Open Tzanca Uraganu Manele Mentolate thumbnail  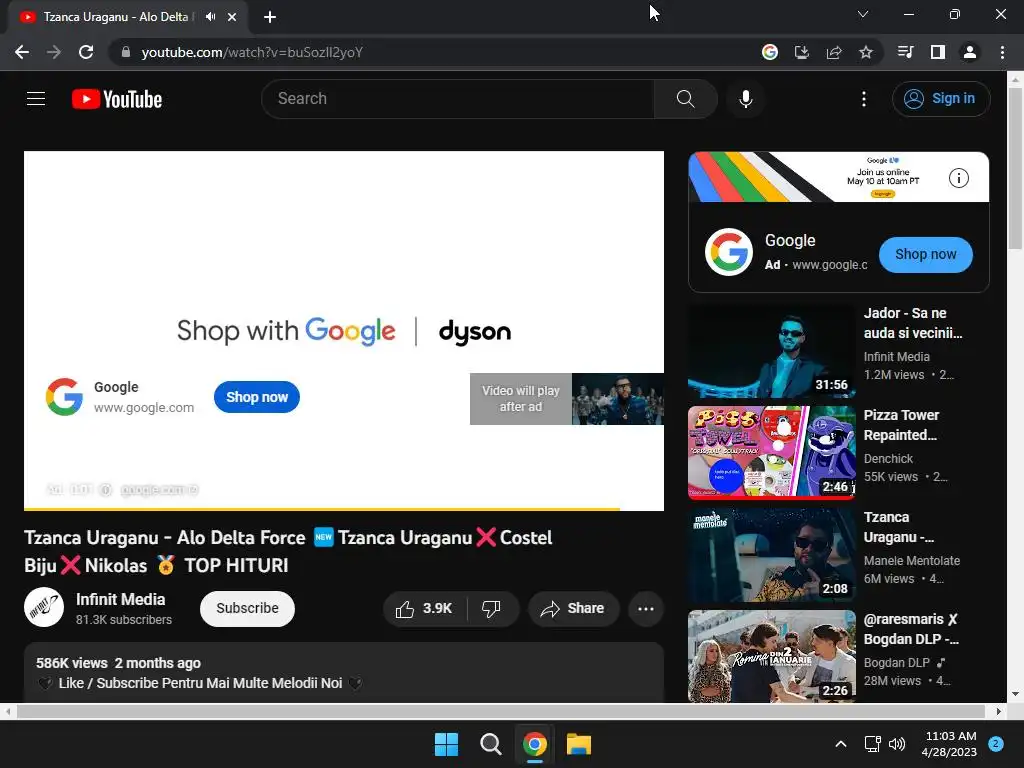(x=771, y=555)
